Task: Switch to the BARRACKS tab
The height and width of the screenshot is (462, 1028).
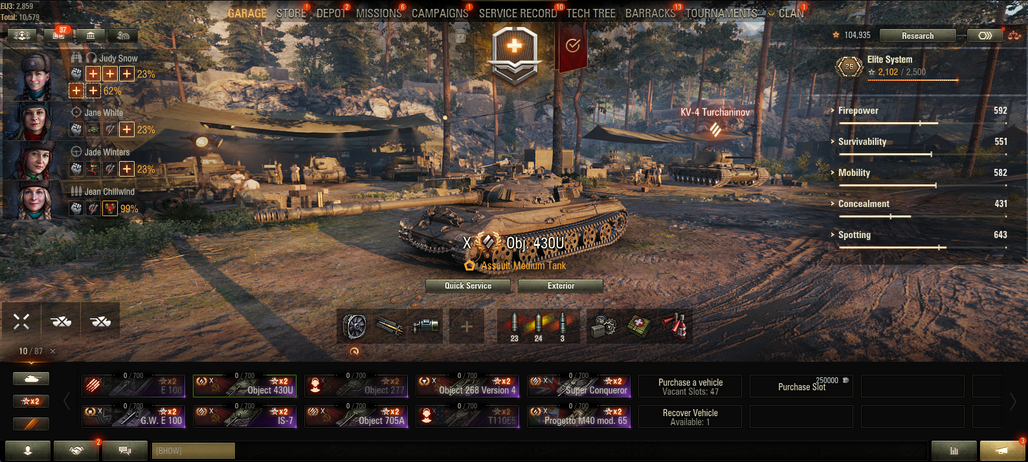Action: (650, 13)
